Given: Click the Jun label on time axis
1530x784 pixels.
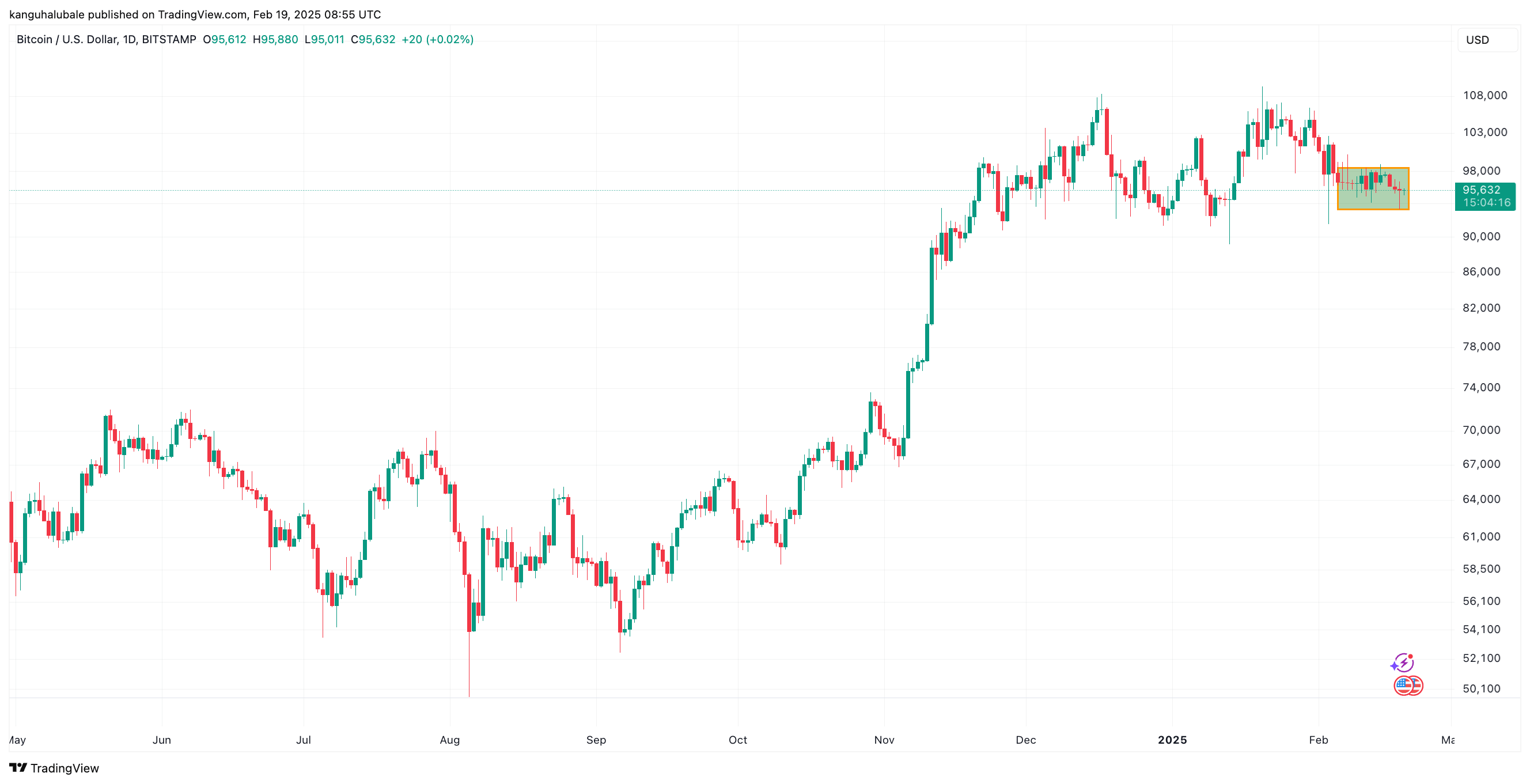Looking at the screenshot, I should (x=161, y=740).
